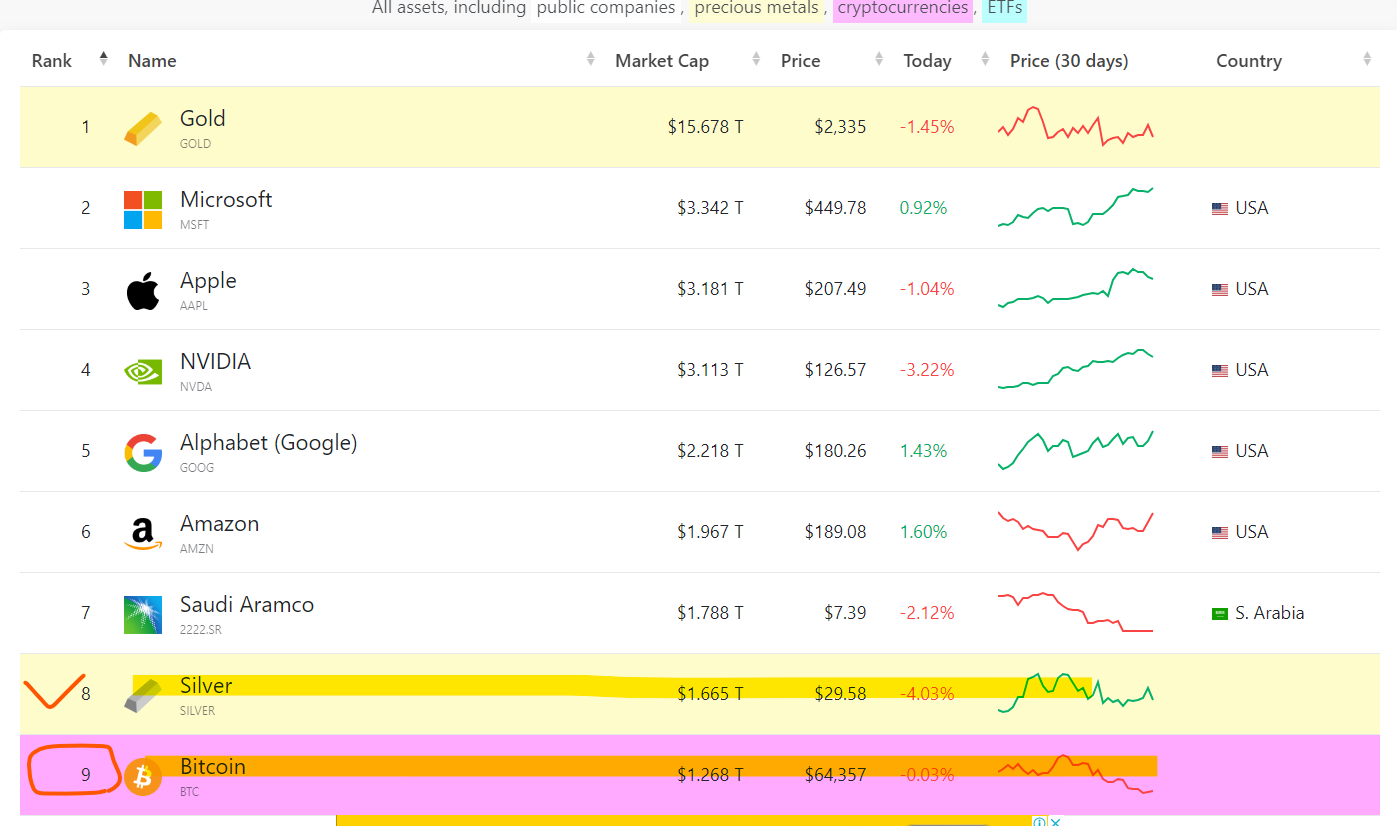Click Microsoft's price '$449.78'
The height and width of the screenshot is (826, 1397).
pos(836,208)
